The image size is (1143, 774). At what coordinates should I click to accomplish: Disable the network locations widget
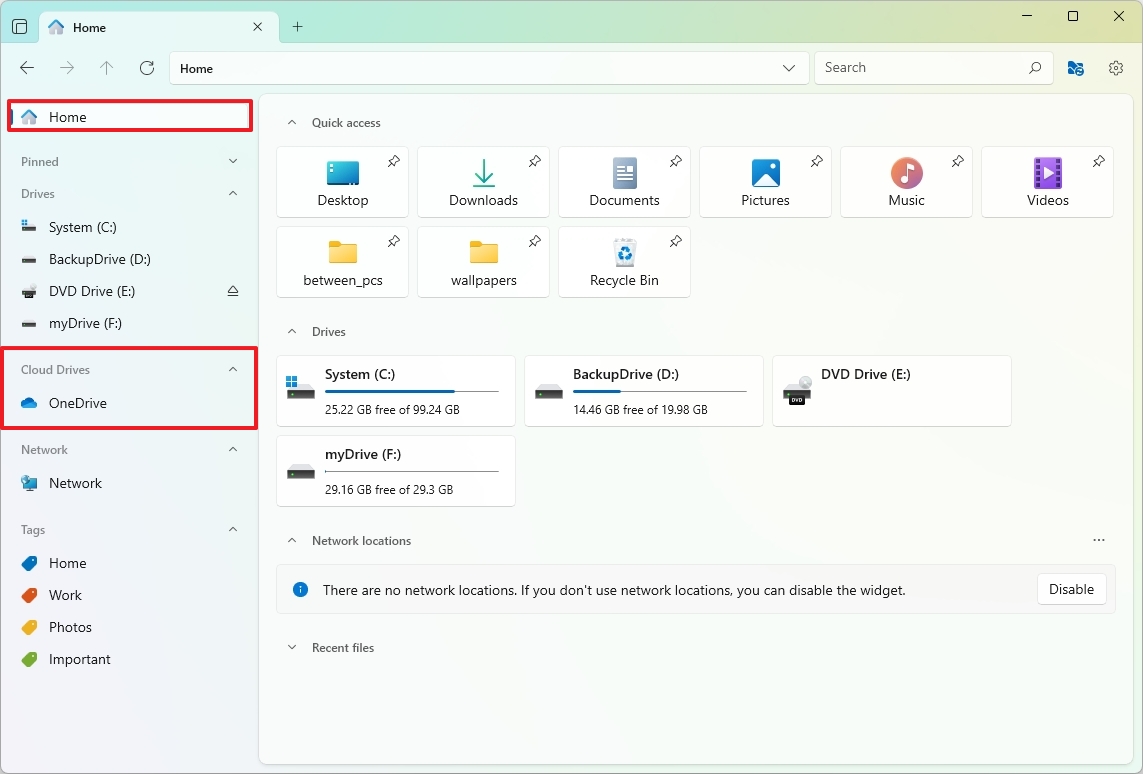(x=1071, y=589)
